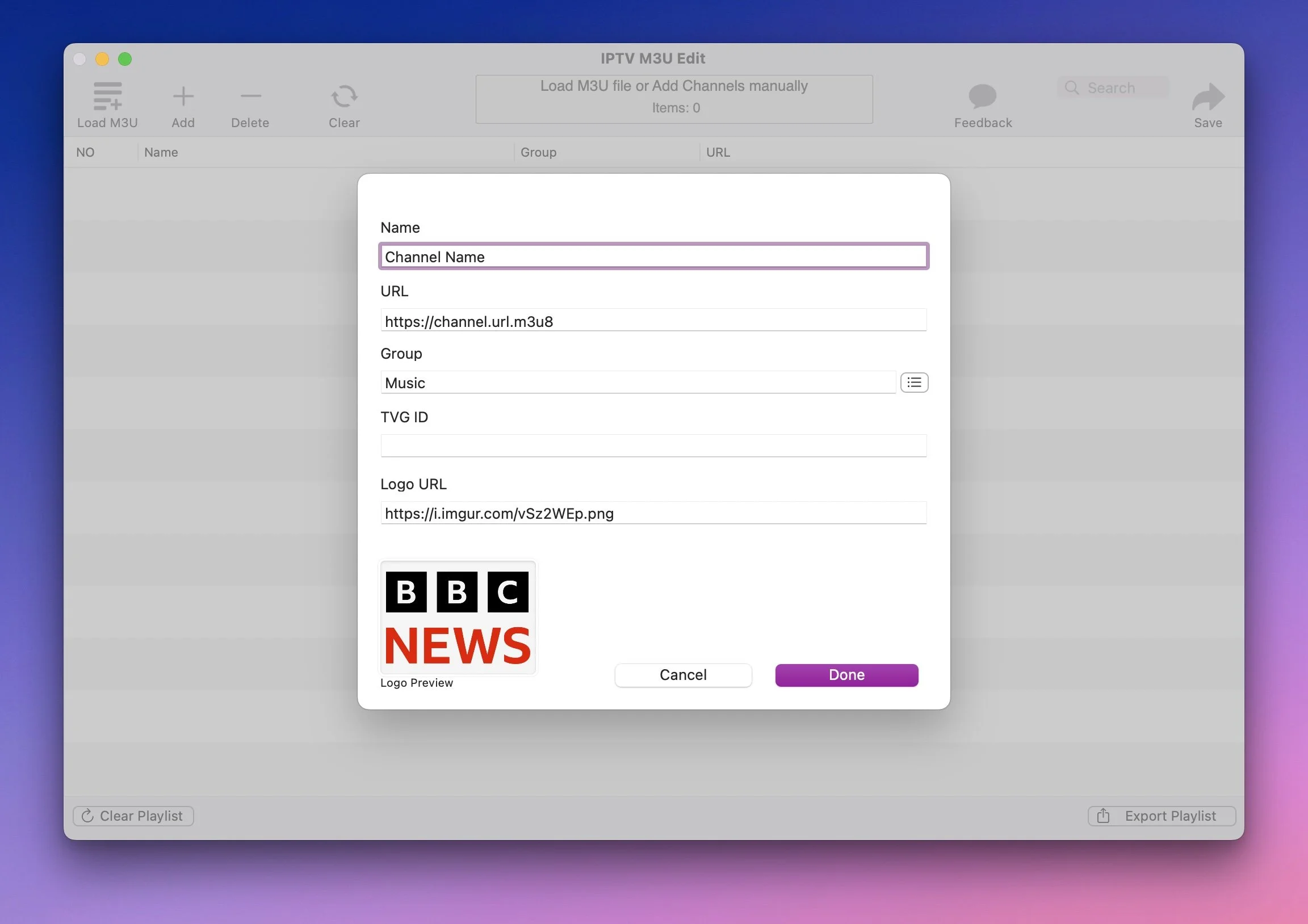Click the Load M3U toolbar icon
The height and width of the screenshot is (924, 1308).
point(108,96)
